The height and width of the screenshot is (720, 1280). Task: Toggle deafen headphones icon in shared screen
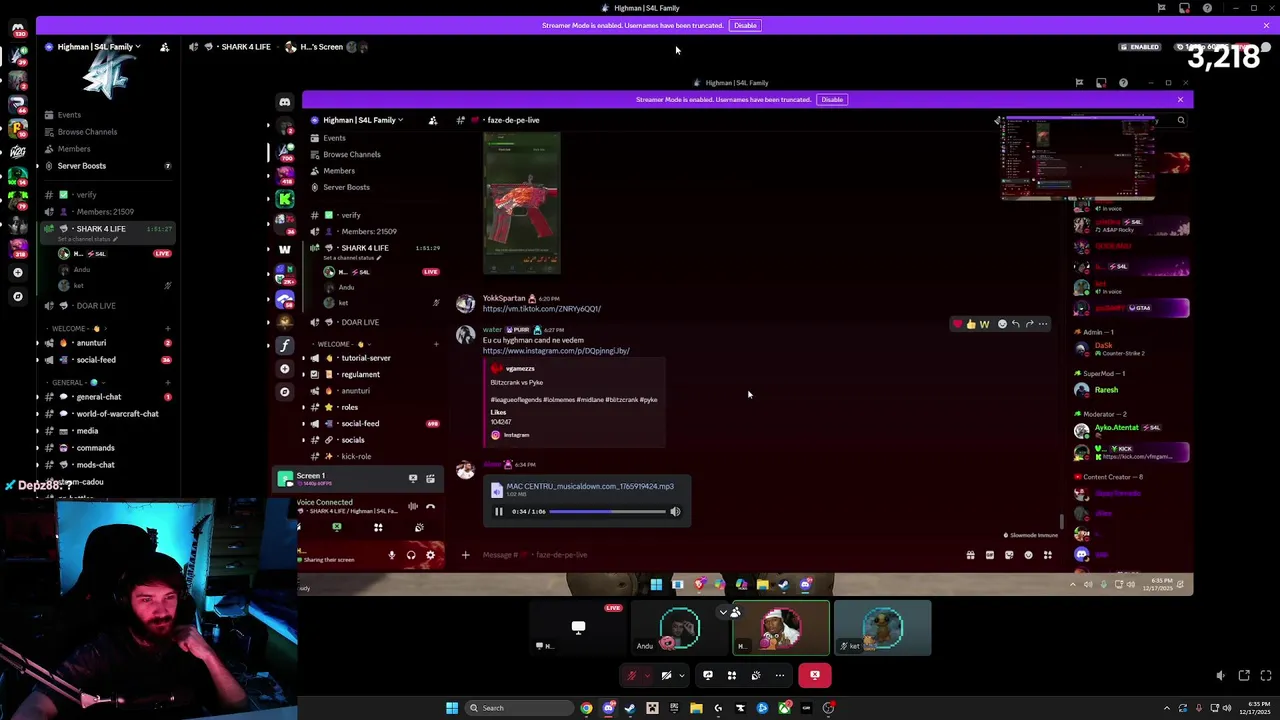(411, 555)
